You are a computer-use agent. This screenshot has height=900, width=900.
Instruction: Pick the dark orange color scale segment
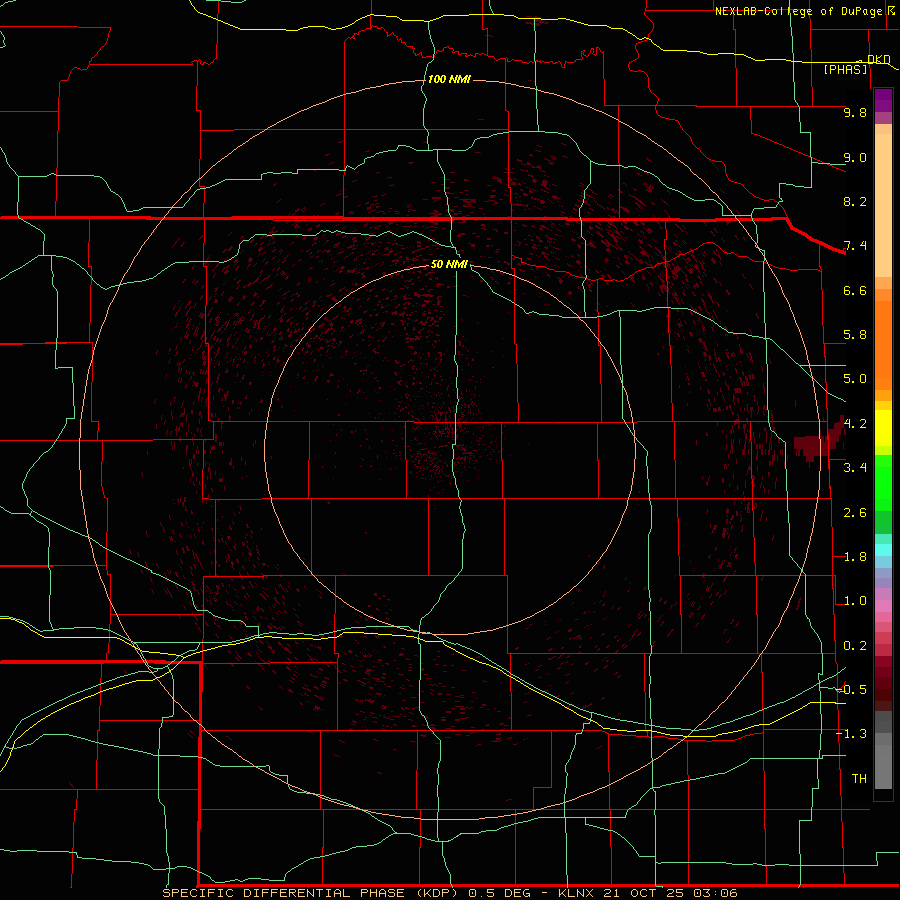click(x=883, y=344)
